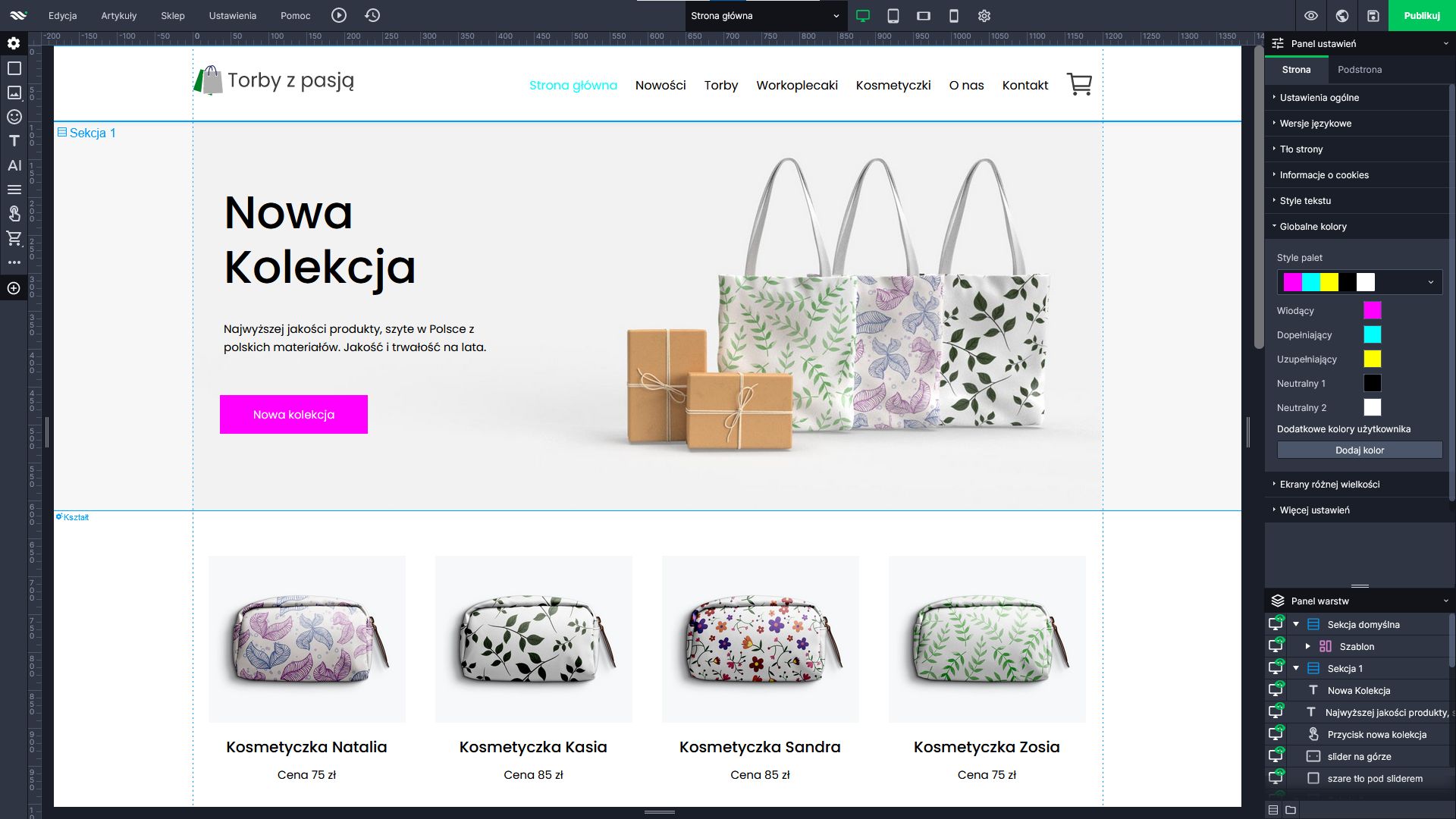Select the Text tool
Screen dimensions: 1456x819
click(14, 141)
